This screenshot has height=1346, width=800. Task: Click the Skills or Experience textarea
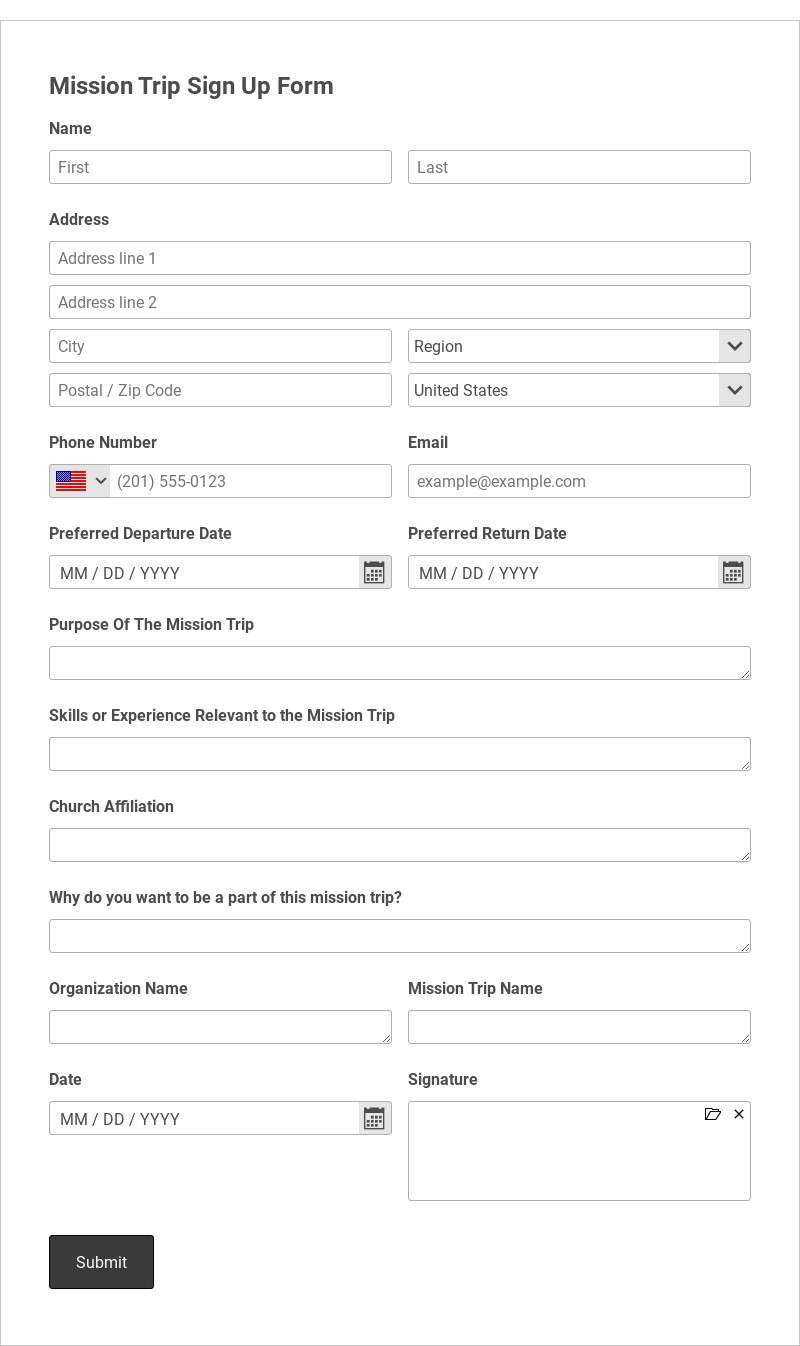(400, 754)
